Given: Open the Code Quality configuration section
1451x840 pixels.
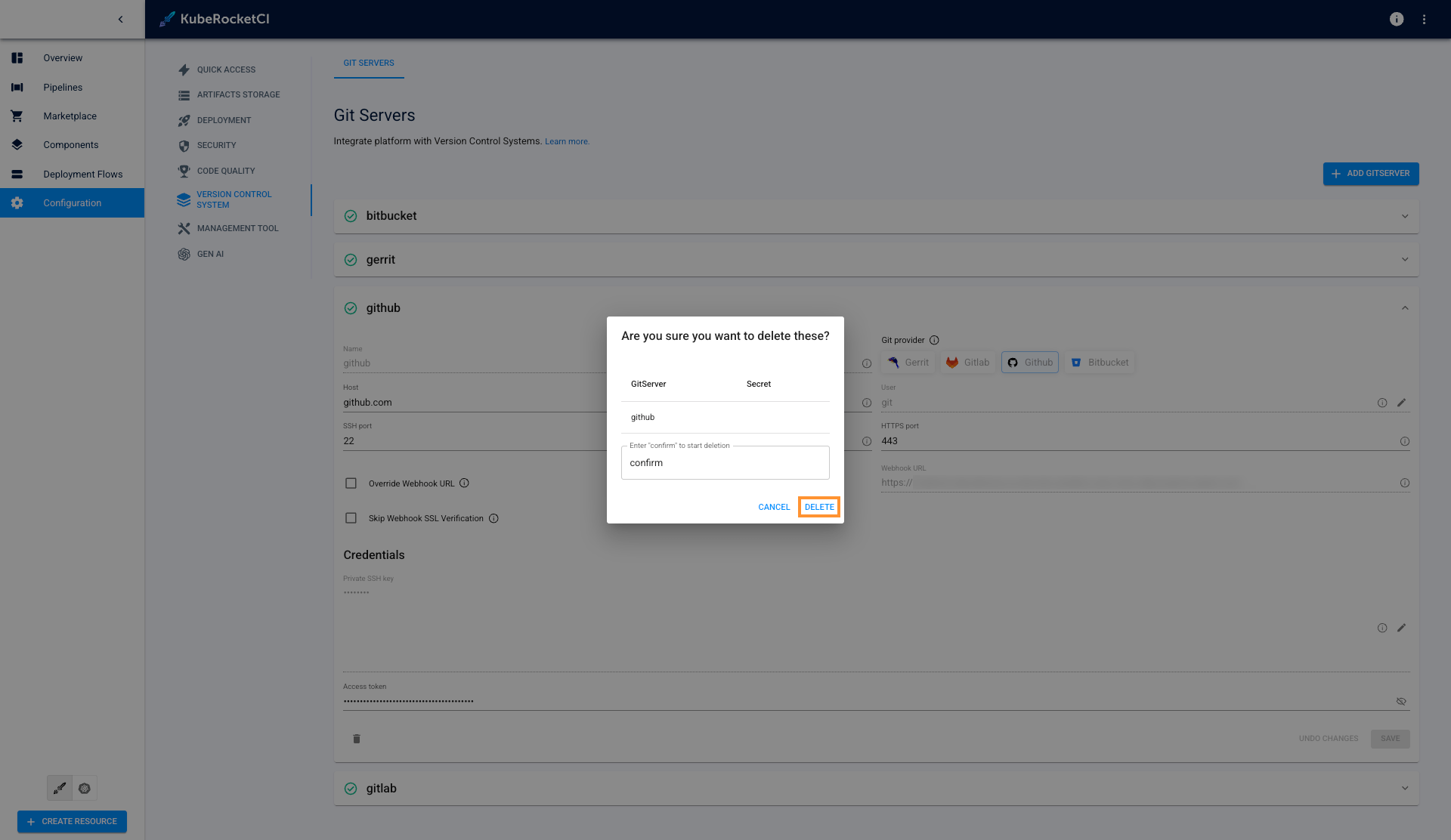Looking at the screenshot, I should (225, 171).
